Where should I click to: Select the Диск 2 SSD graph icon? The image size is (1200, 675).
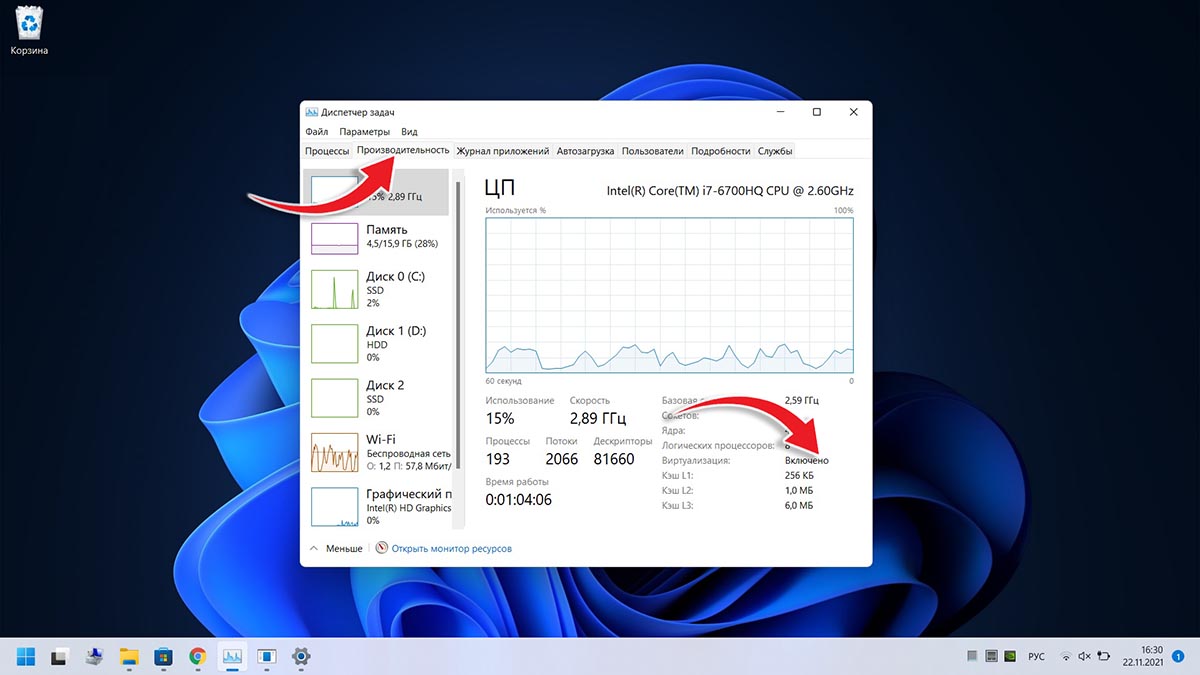click(334, 398)
